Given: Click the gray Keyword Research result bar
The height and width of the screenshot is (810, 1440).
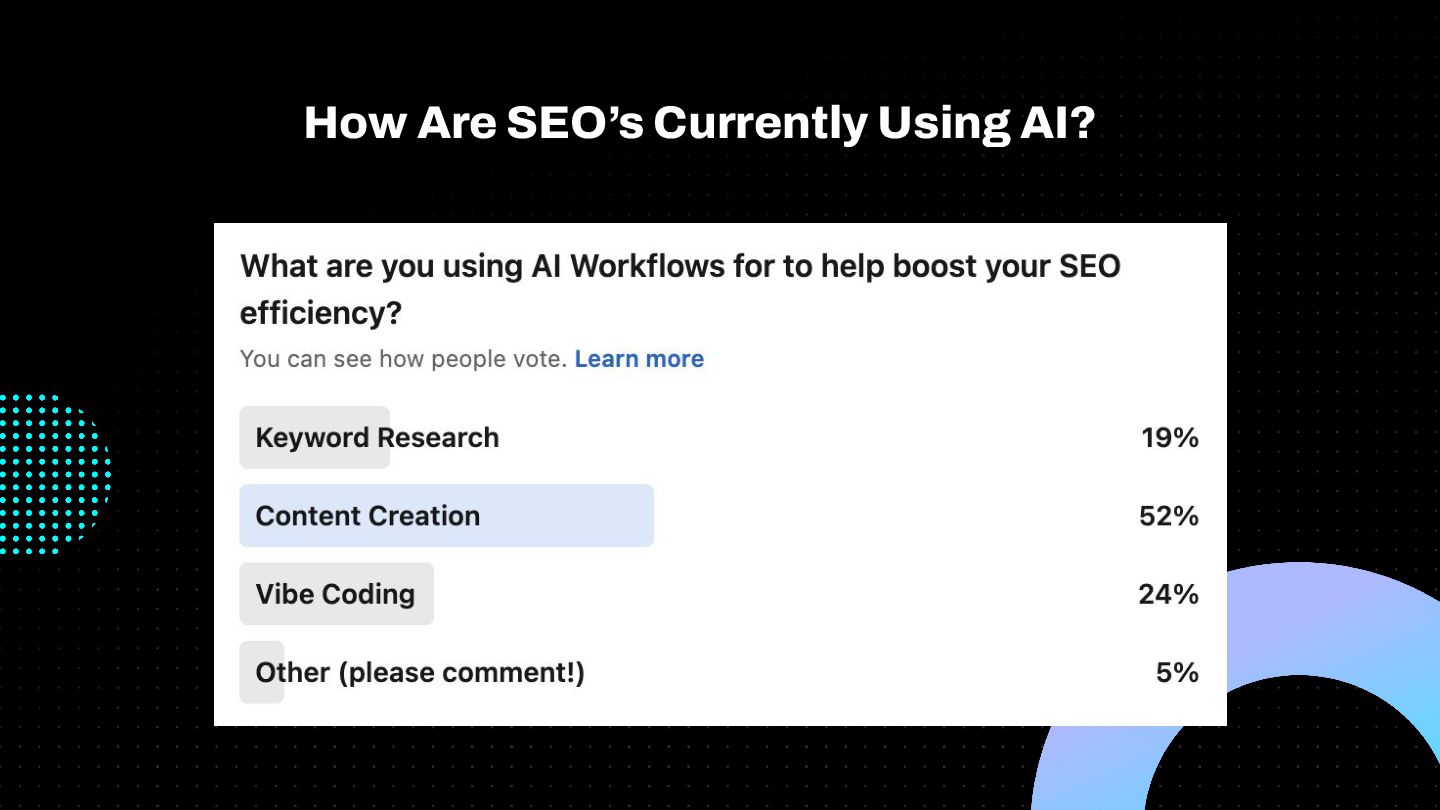Looking at the screenshot, I should 314,438.
